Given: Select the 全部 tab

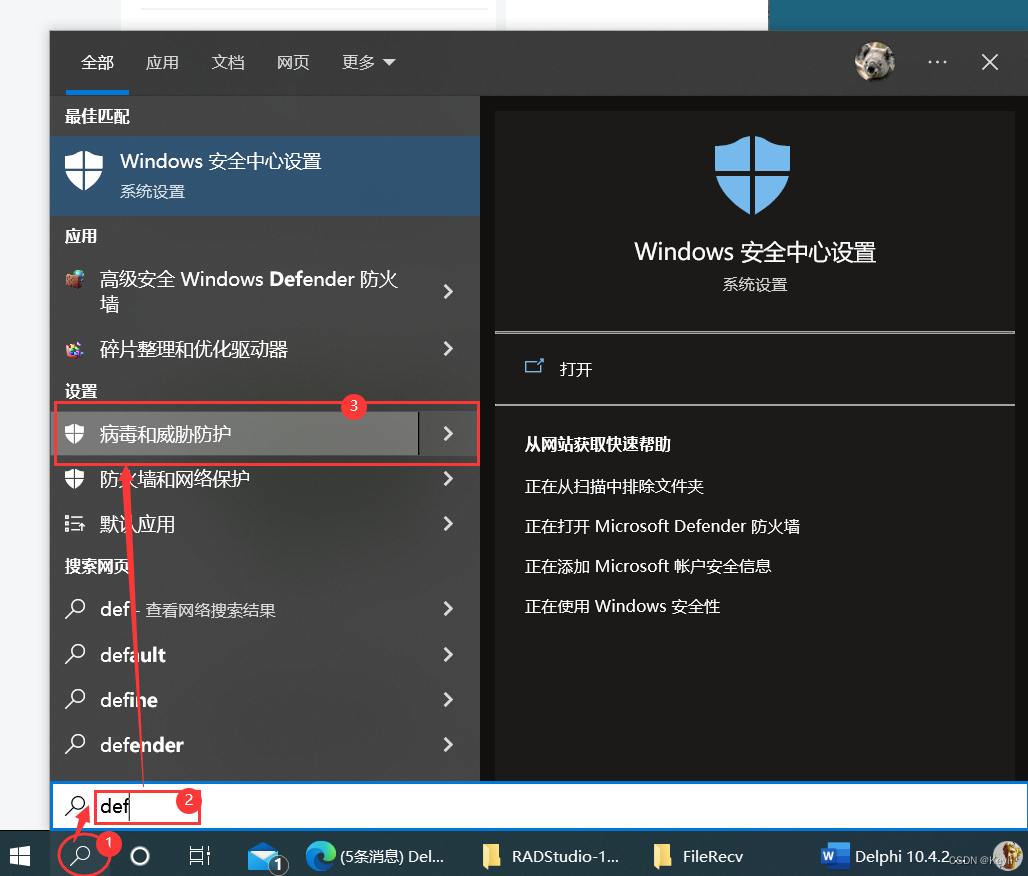Looking at the screenshot, I should [x=97, y=62].
